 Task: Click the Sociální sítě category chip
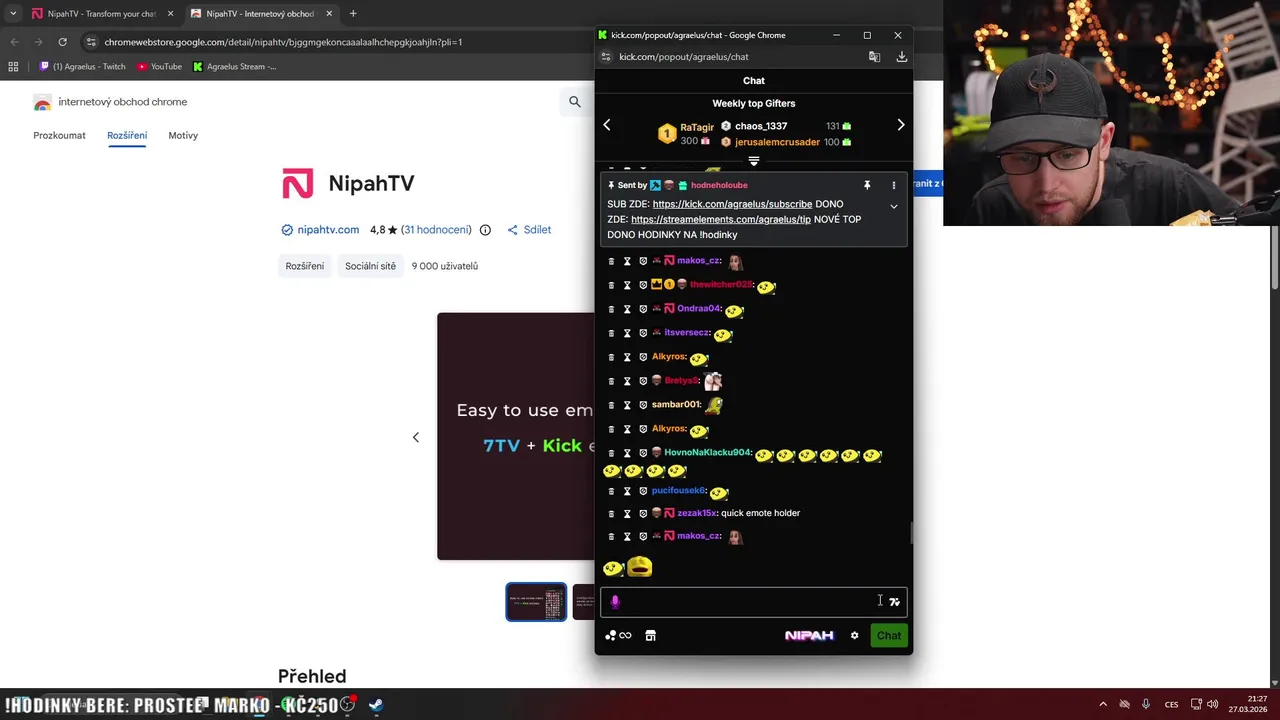(371, 266)
